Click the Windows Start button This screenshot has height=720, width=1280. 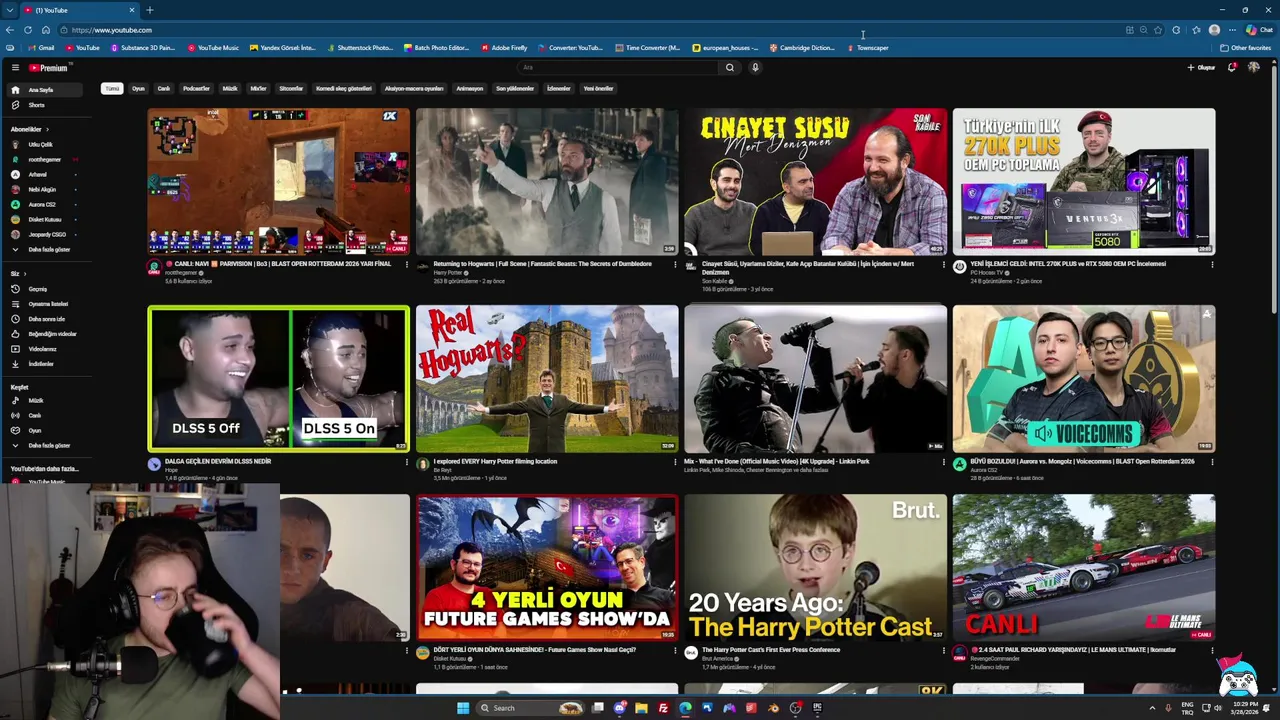tap(462, 708)
